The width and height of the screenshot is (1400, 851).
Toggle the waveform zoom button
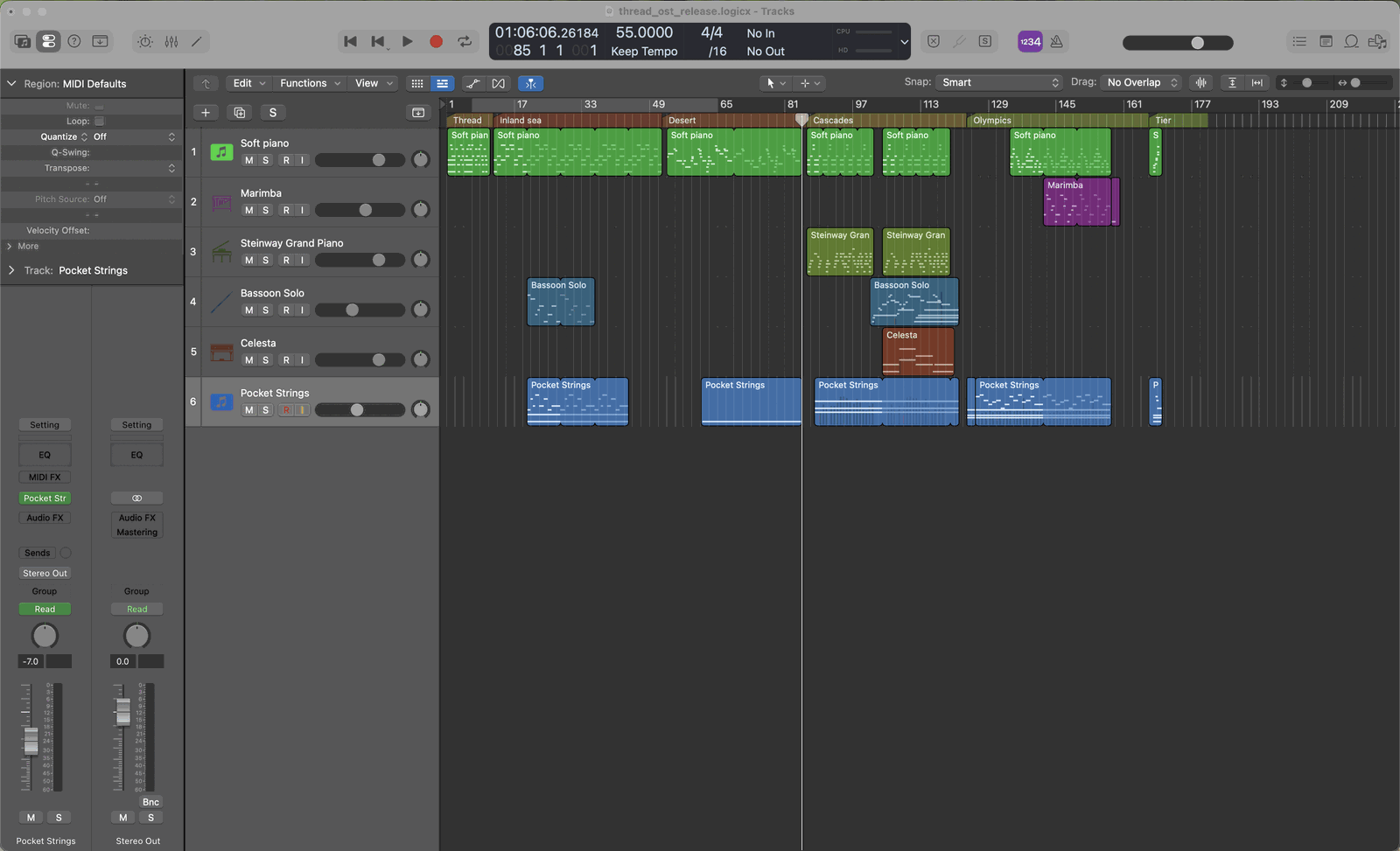[1201, 82]
